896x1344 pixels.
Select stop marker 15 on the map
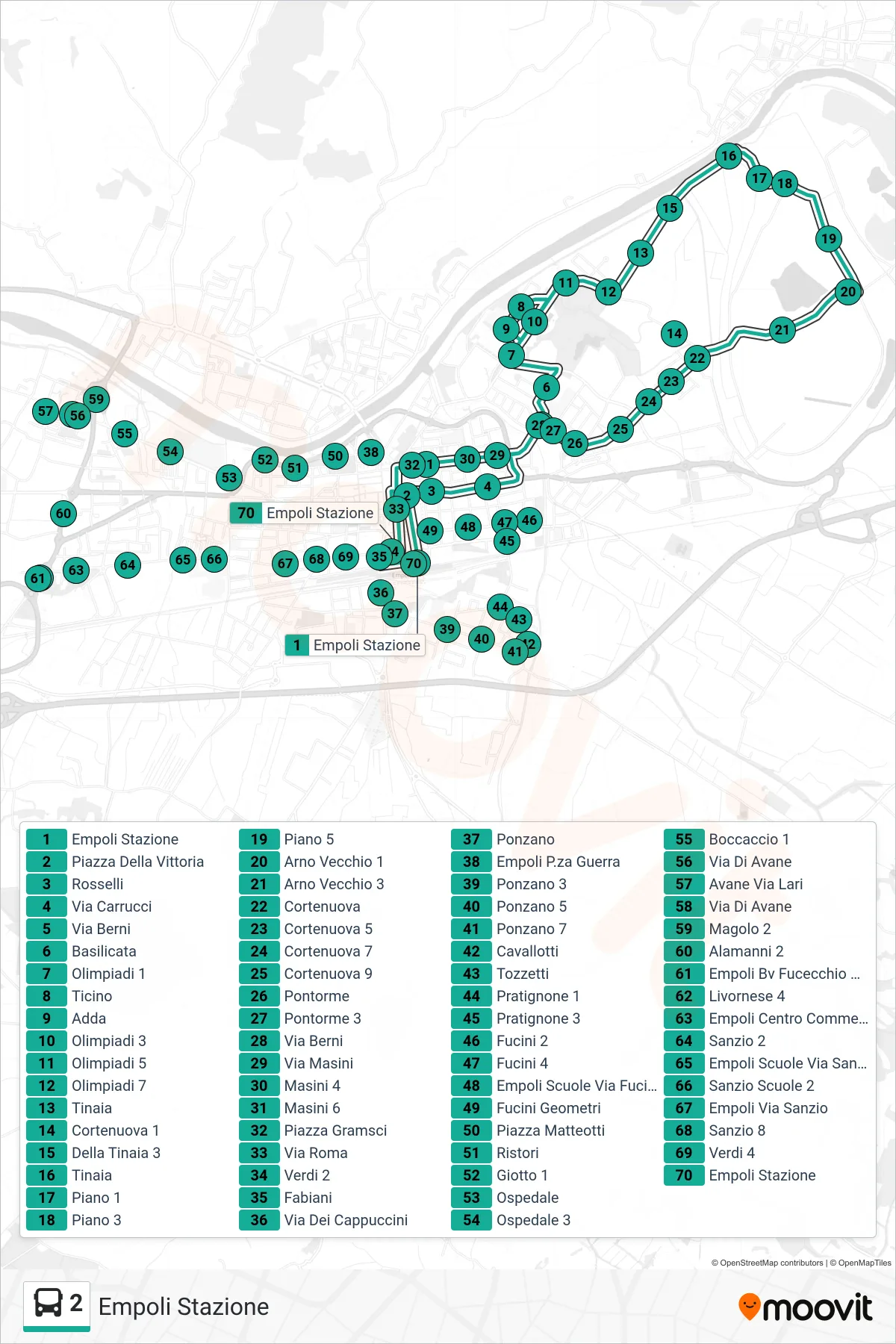pyautogui.click(x=670, y=208)
